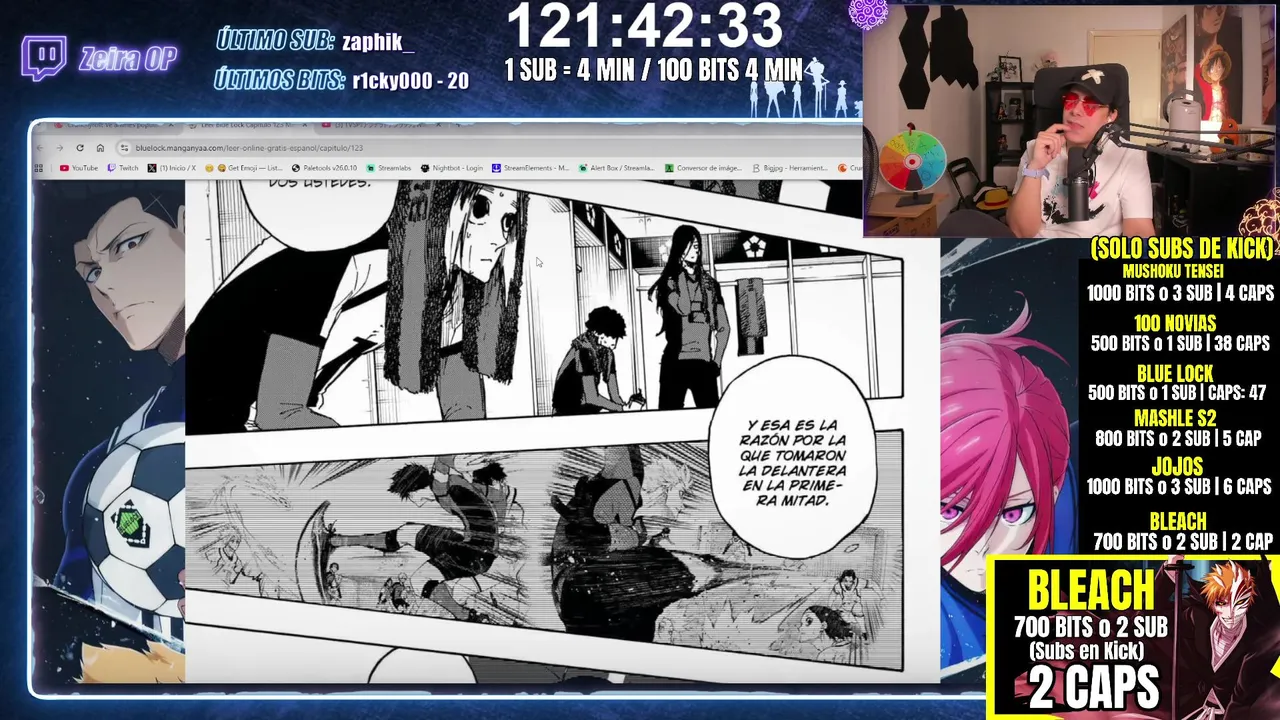Open the Bigjpg bookmark

click(791, 168)
